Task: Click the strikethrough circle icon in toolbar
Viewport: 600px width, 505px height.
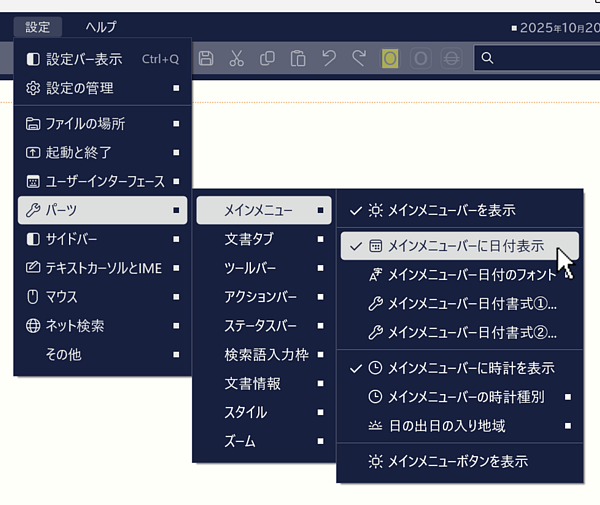Action: 451,59
